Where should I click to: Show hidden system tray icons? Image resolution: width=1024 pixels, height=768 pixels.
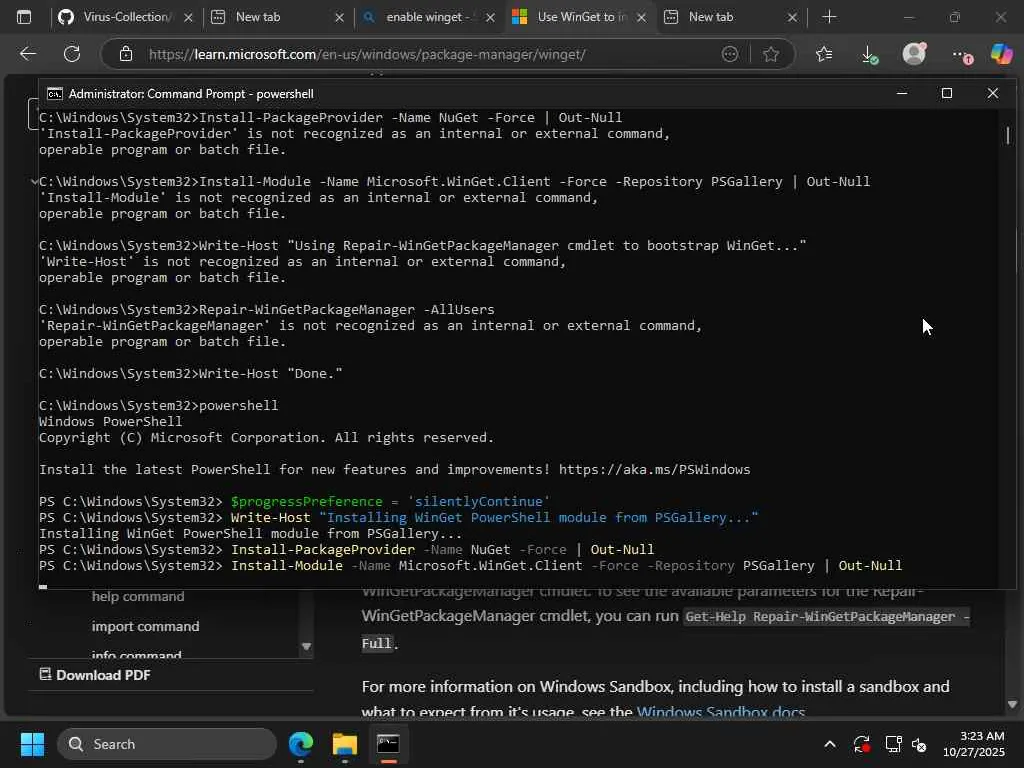[829, 744]
